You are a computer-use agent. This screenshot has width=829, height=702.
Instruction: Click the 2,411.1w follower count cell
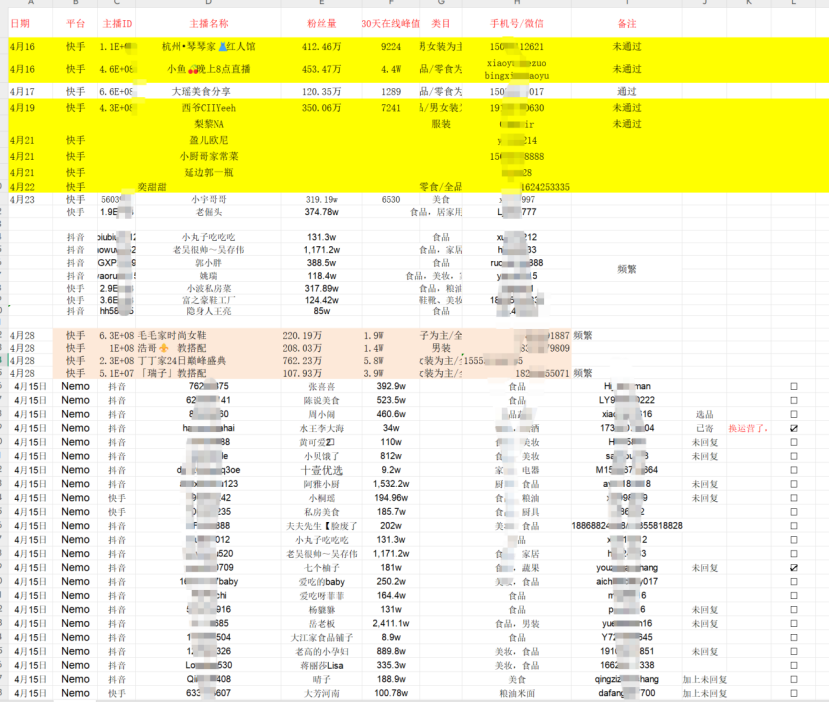click(x=391, y=623)
